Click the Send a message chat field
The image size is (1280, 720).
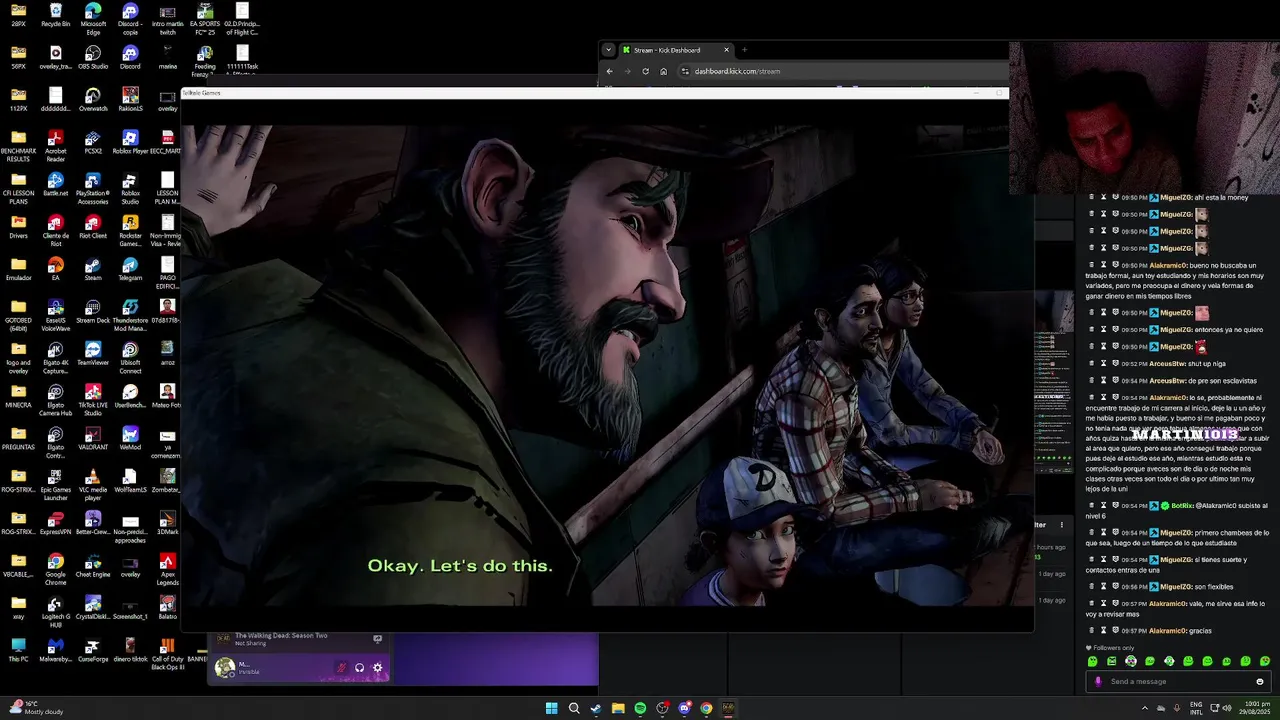(1180, 682)
